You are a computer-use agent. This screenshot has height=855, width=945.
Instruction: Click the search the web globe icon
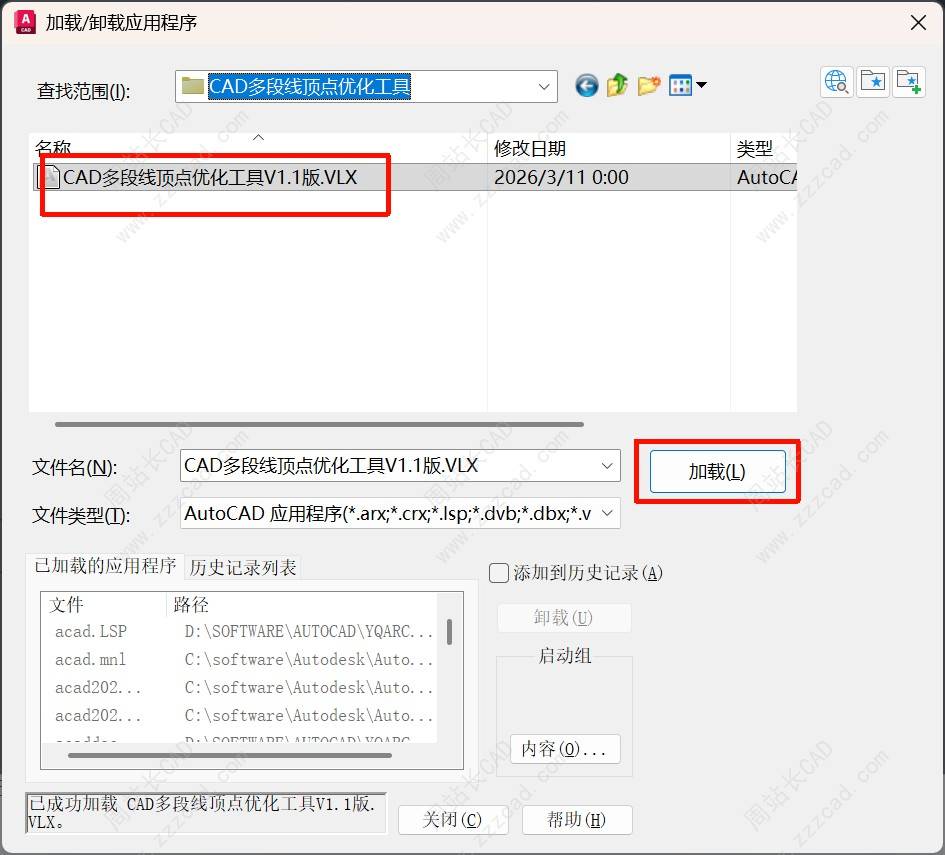pos(836,82)
